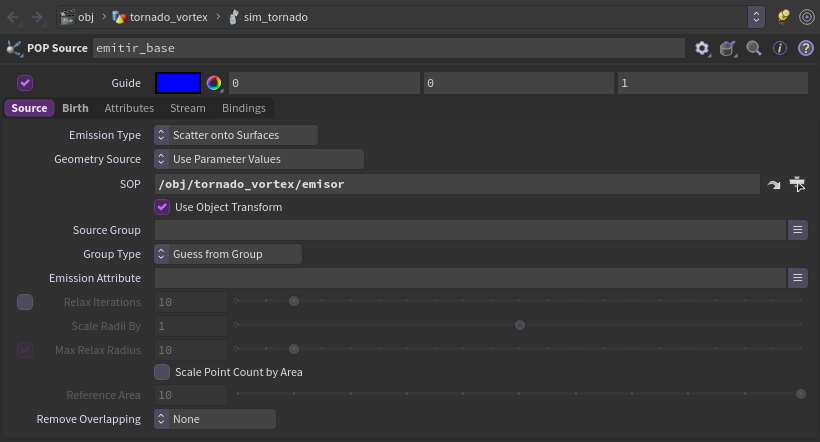
Task: Click the sim_tornado DOP network icon
Action: [x=234, y=17]
